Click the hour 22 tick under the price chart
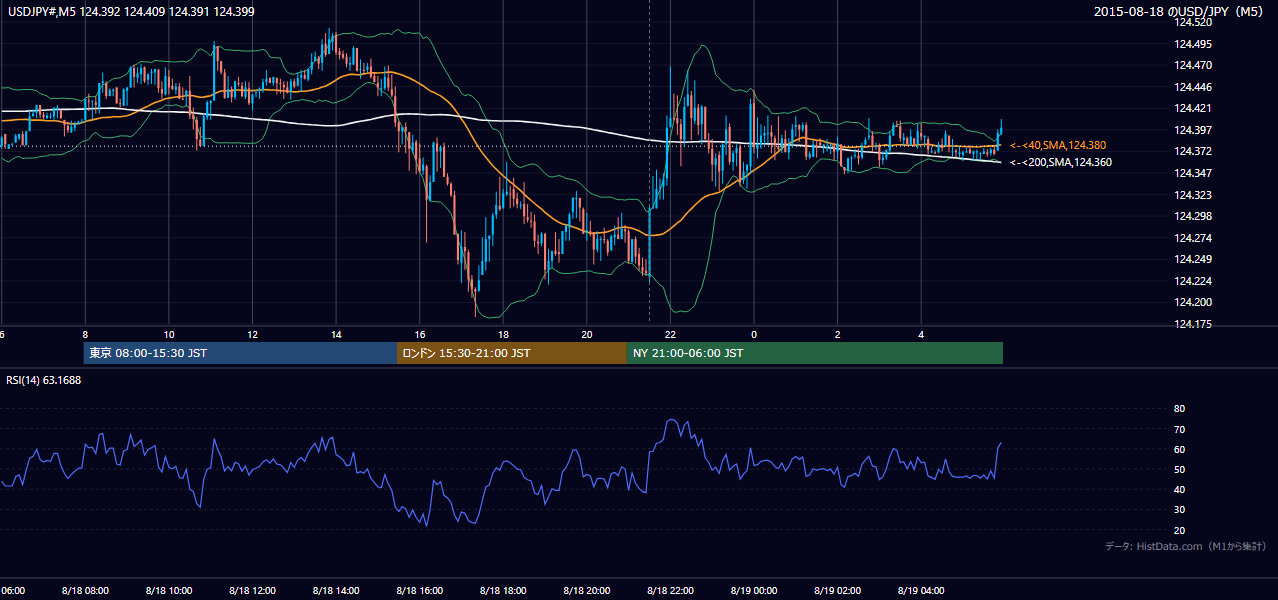 pos(670,334)
